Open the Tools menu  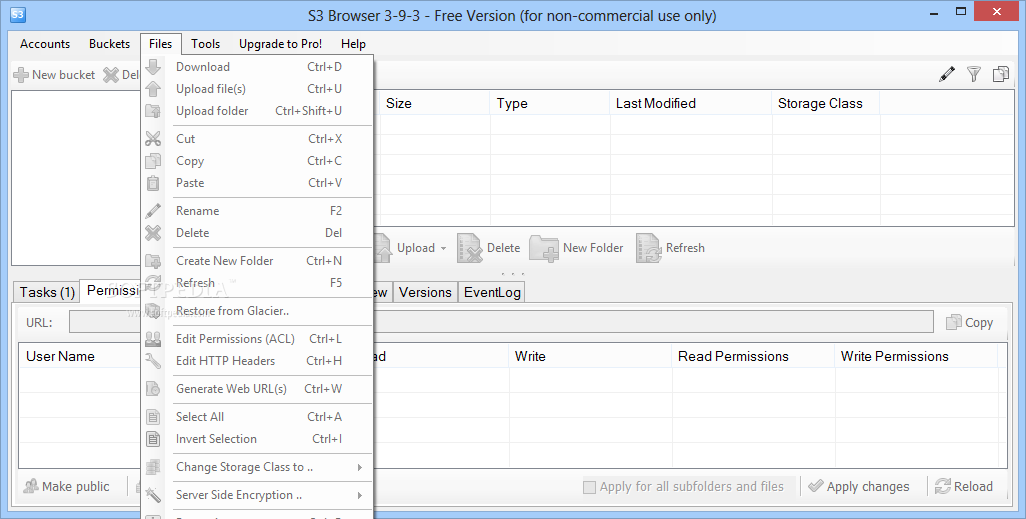tap(205, 44)
